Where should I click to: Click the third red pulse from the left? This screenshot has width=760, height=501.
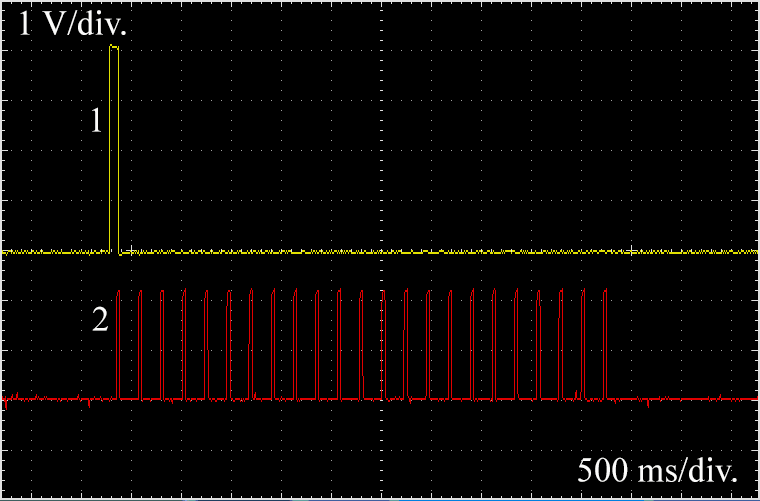click(163, 340)
